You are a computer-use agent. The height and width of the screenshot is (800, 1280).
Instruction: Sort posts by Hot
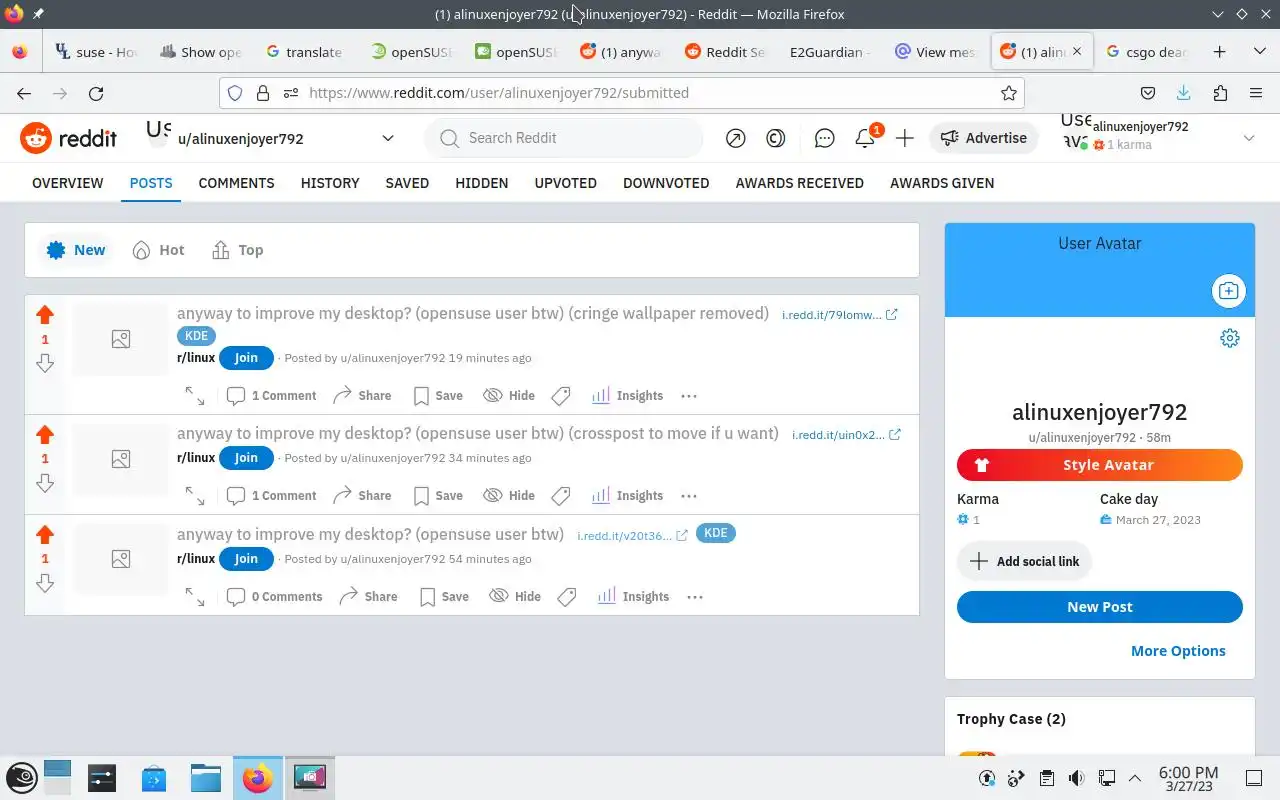click(x=159, y=250)
